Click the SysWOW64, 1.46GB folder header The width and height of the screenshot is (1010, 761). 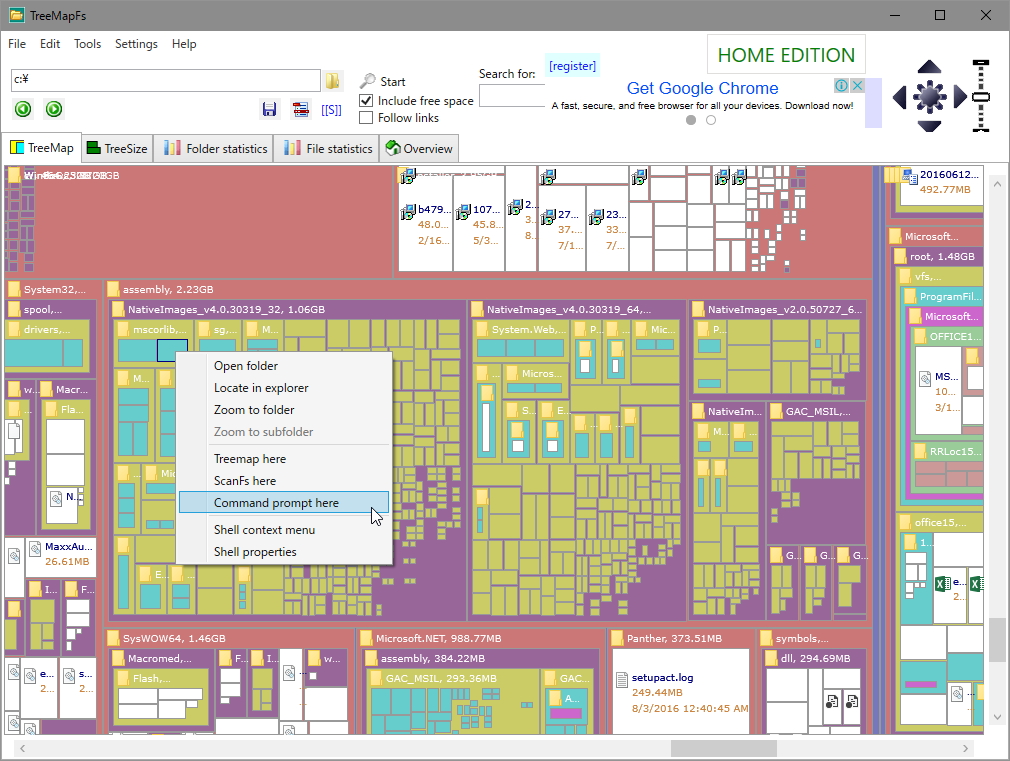(x=174, y=638)
